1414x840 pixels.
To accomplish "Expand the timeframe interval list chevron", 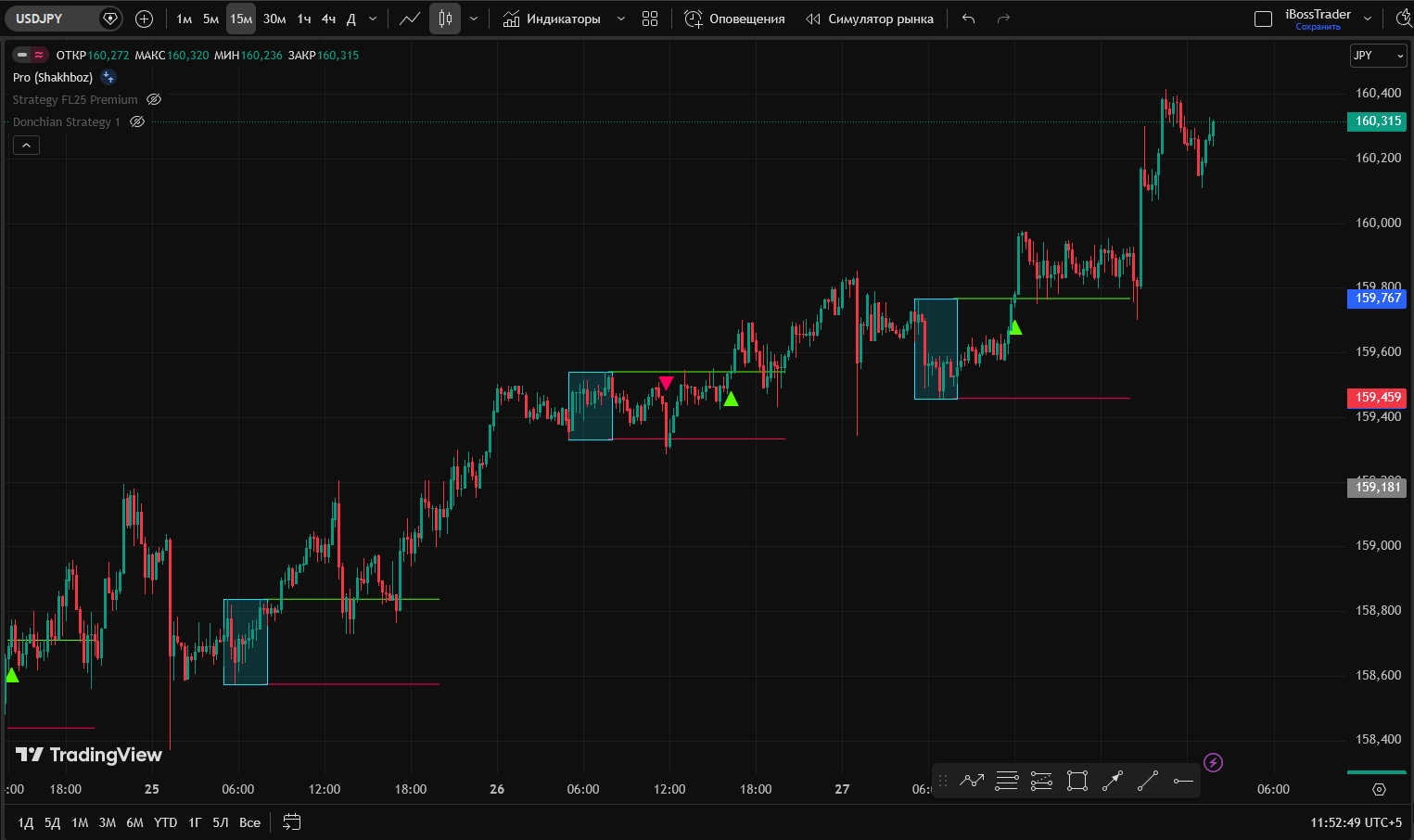I will [373, 19].
